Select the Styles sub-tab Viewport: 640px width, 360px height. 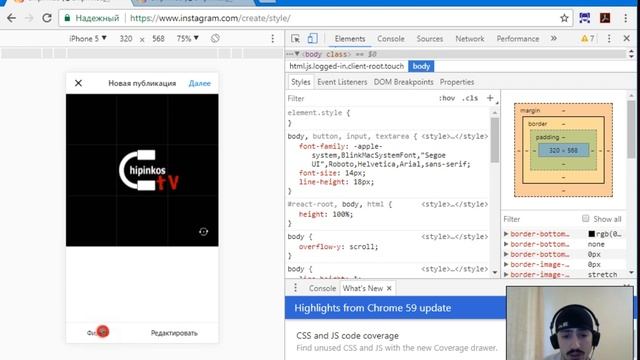(300, 82)
